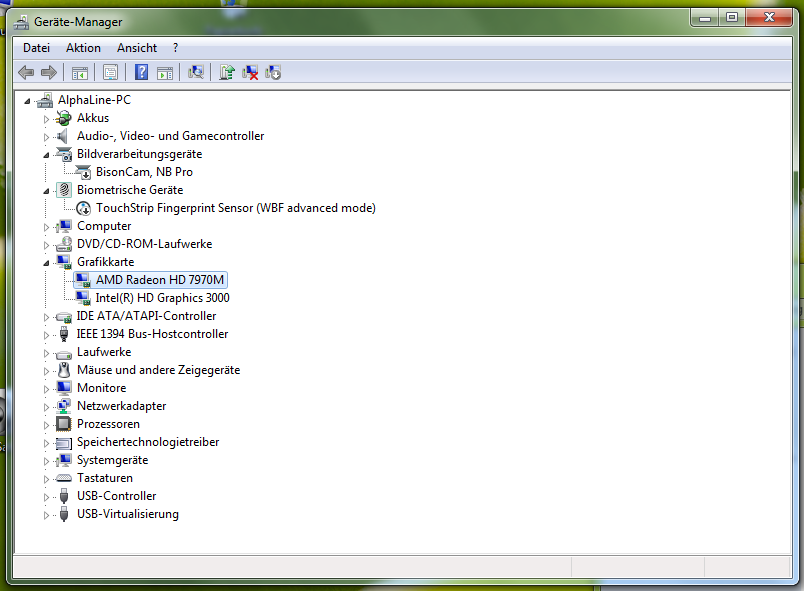Select the Laufwerke label
This screenshot has height=591, width=804.
104,352
